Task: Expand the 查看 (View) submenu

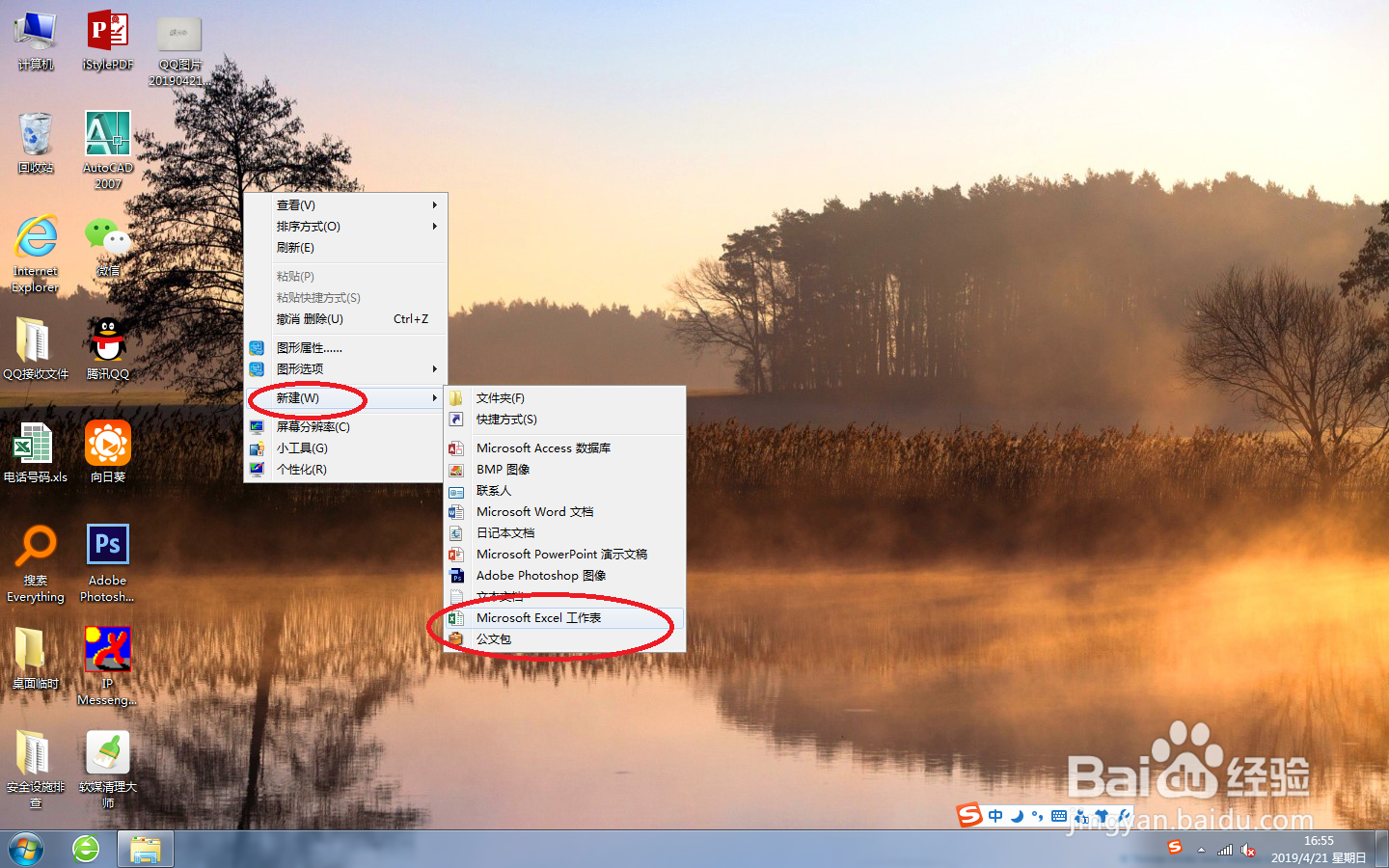Action: 295,204
